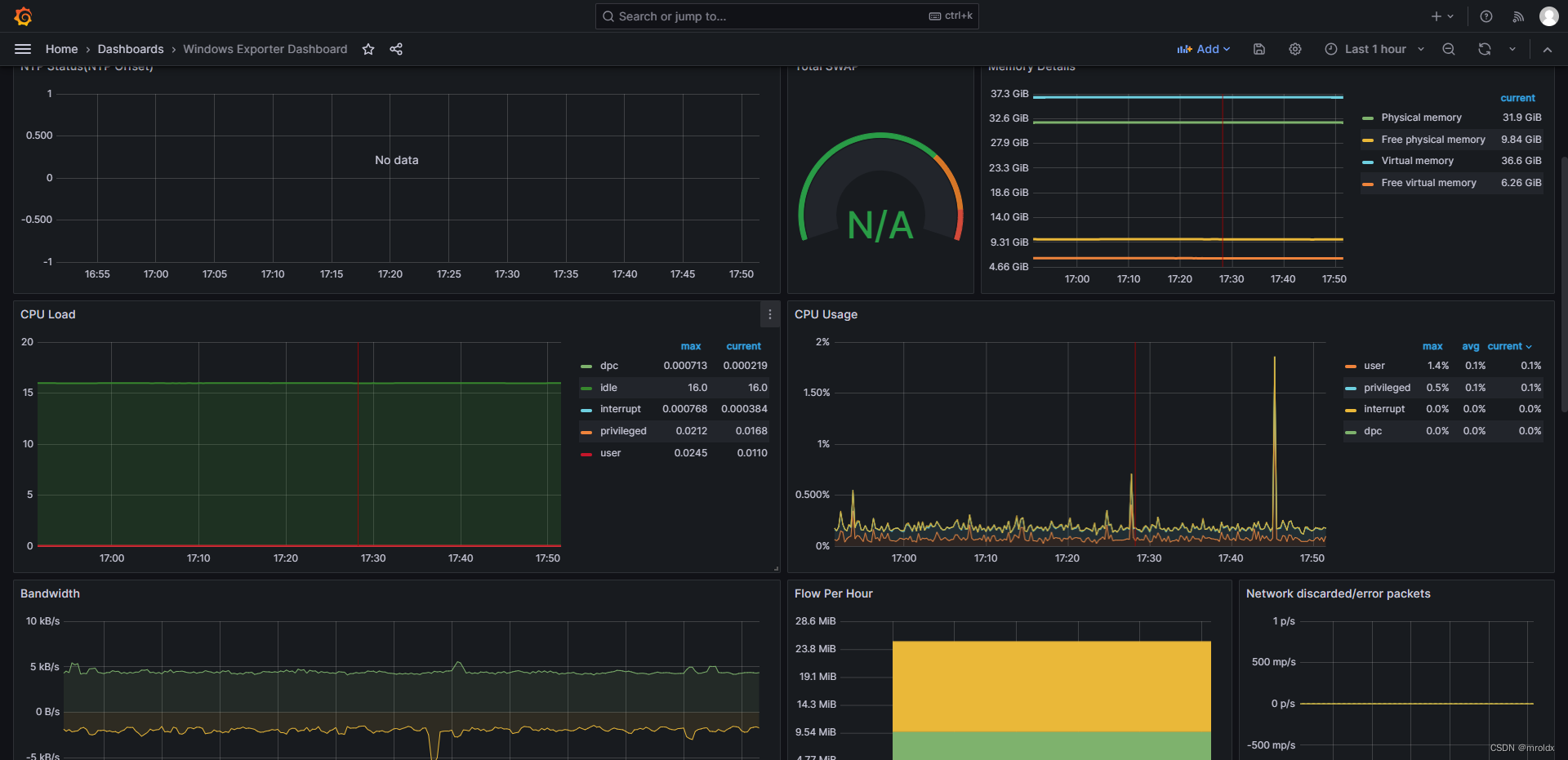Click the search magnifier icon
Viewport: 1568px width, 760px height.
tap(608, 16)
